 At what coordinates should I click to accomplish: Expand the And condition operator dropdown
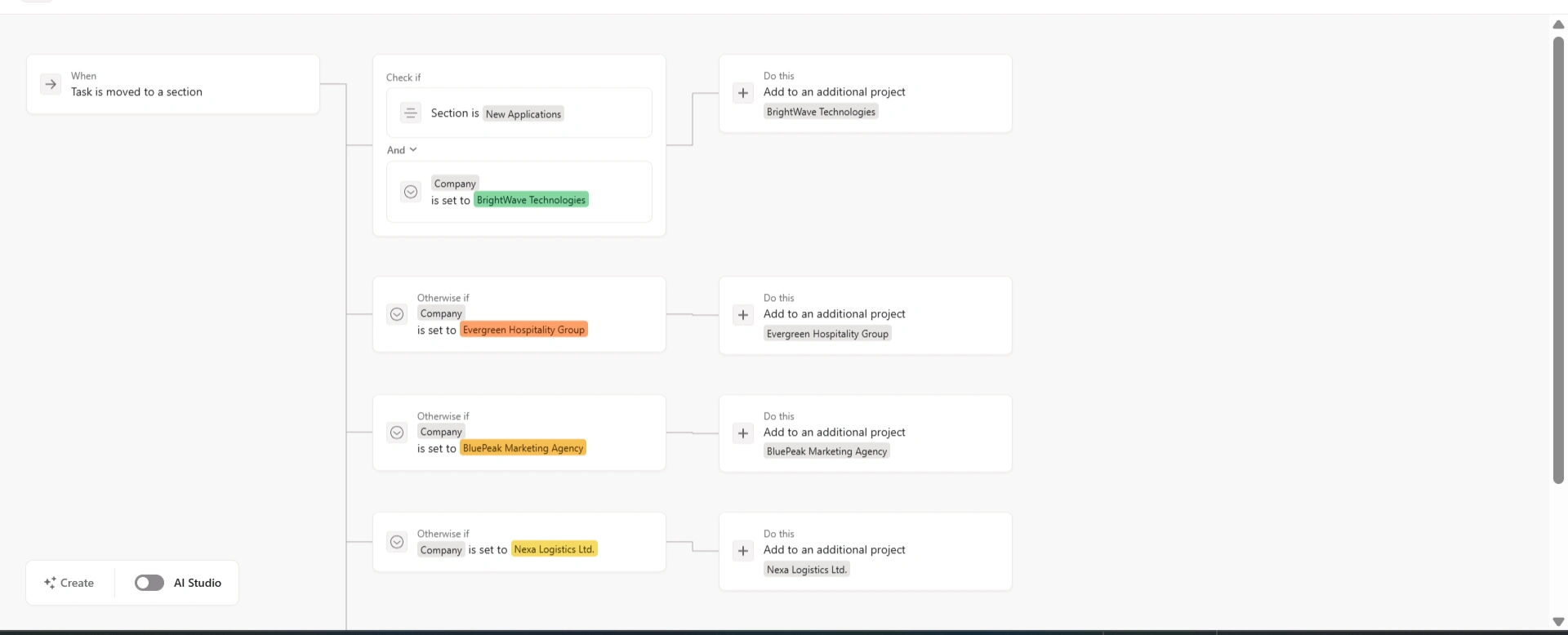pyautogui.click(x=402, y=150)
